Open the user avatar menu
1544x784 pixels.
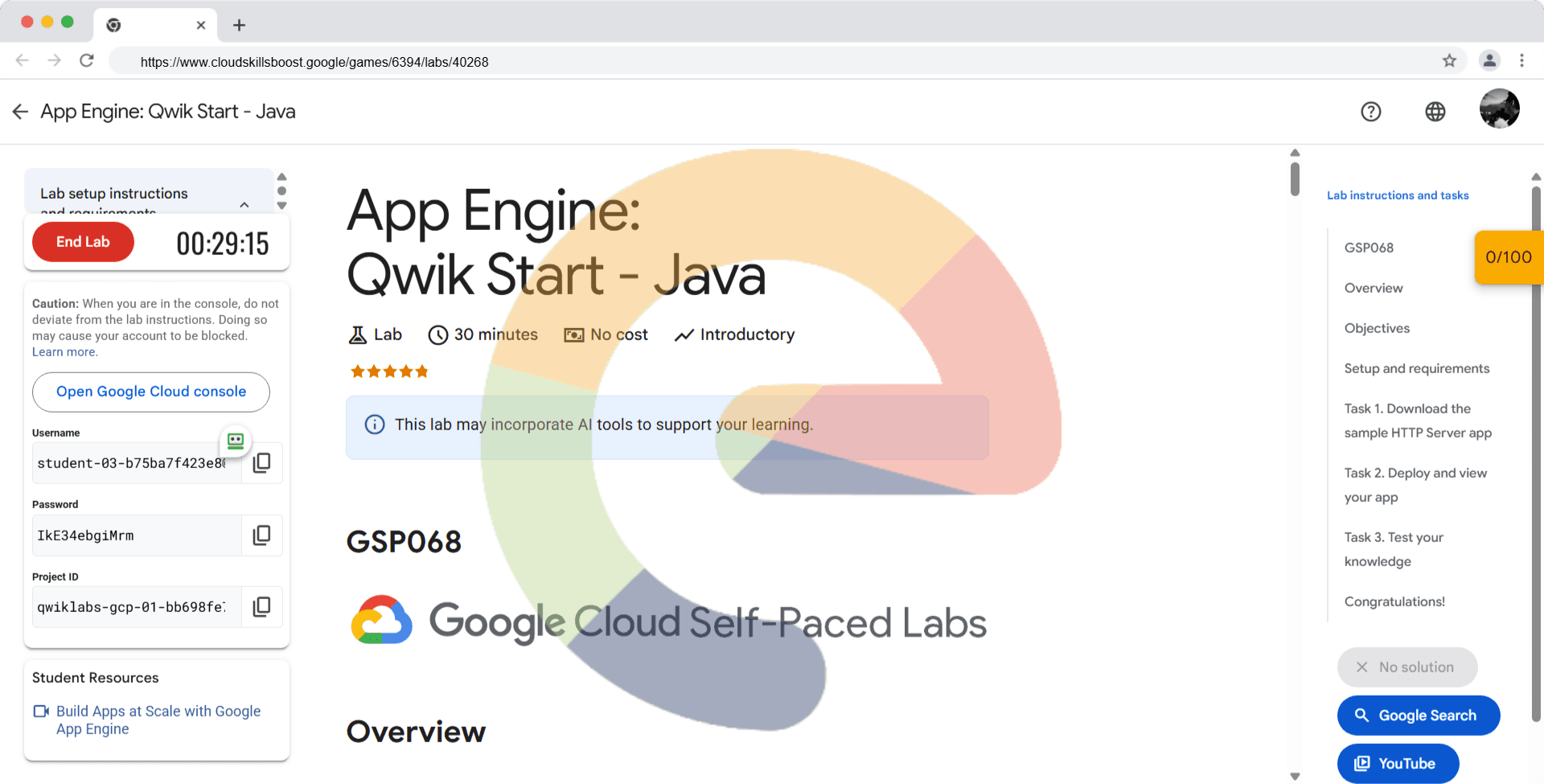click(1500, 109)
